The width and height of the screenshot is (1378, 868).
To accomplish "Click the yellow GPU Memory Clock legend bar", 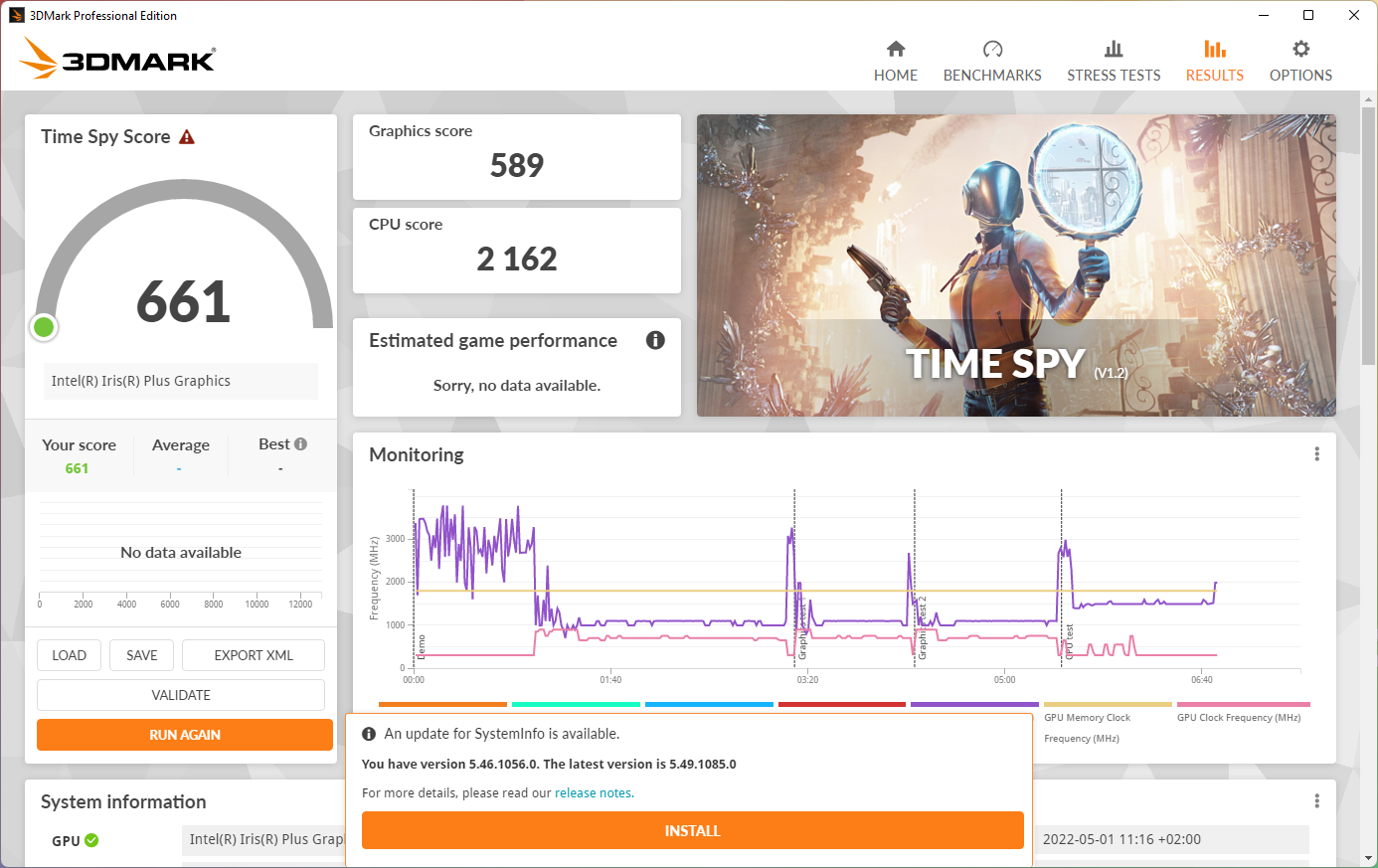I will point(1108,704).
